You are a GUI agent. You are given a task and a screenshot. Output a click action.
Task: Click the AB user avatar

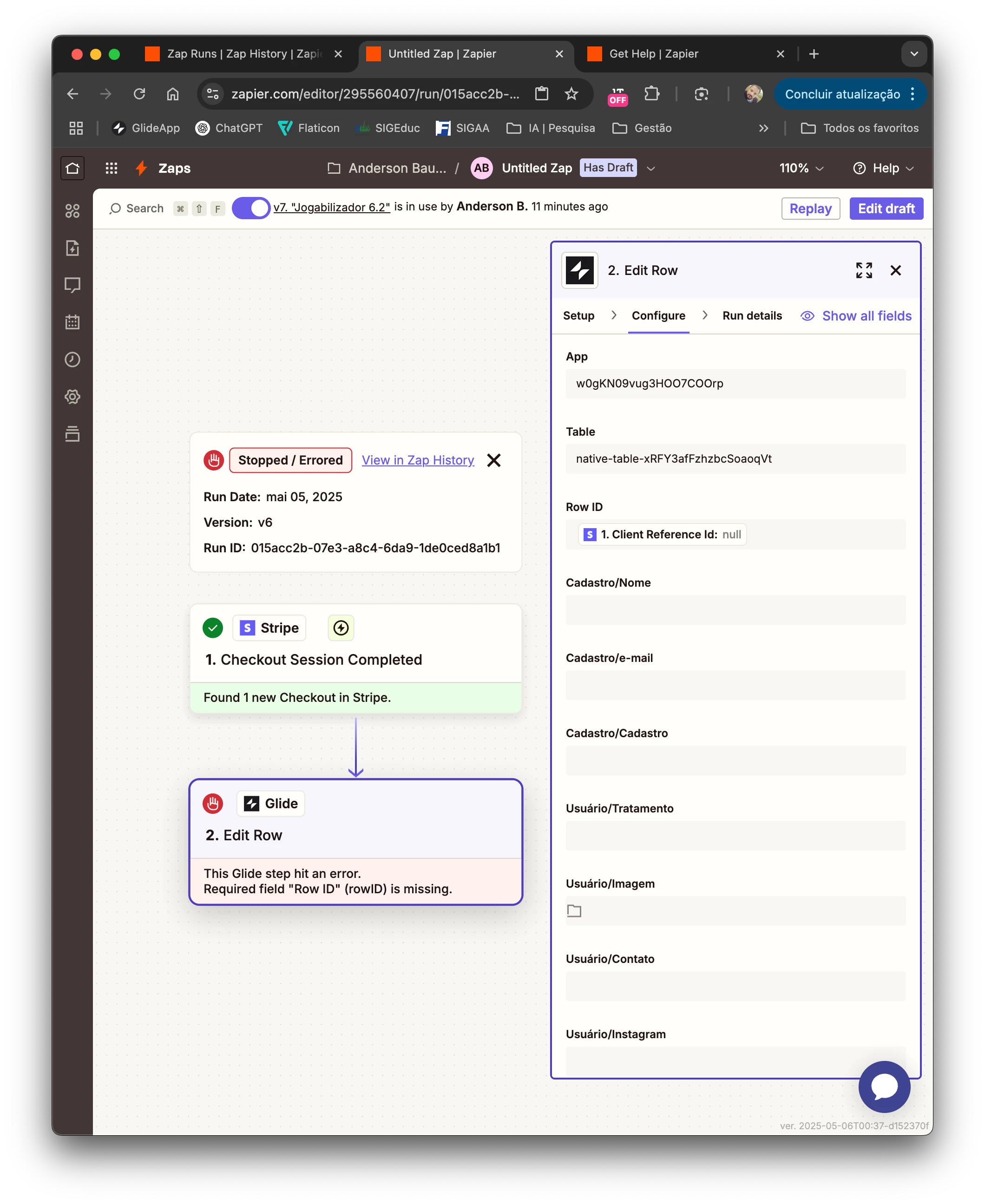tap(481, 168)
